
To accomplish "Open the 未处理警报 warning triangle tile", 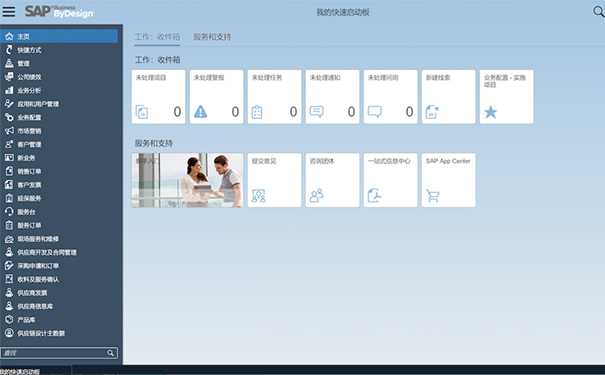I will tap(216, 97).
